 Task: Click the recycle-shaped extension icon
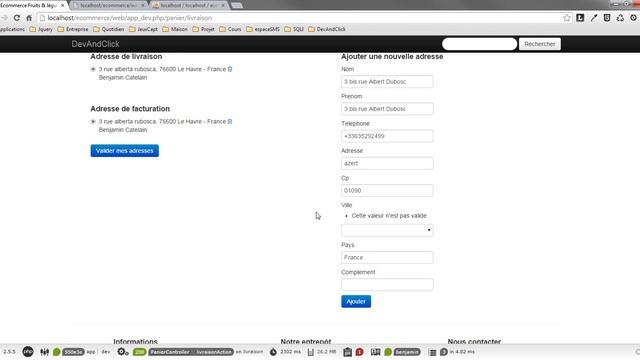point(620,18)
